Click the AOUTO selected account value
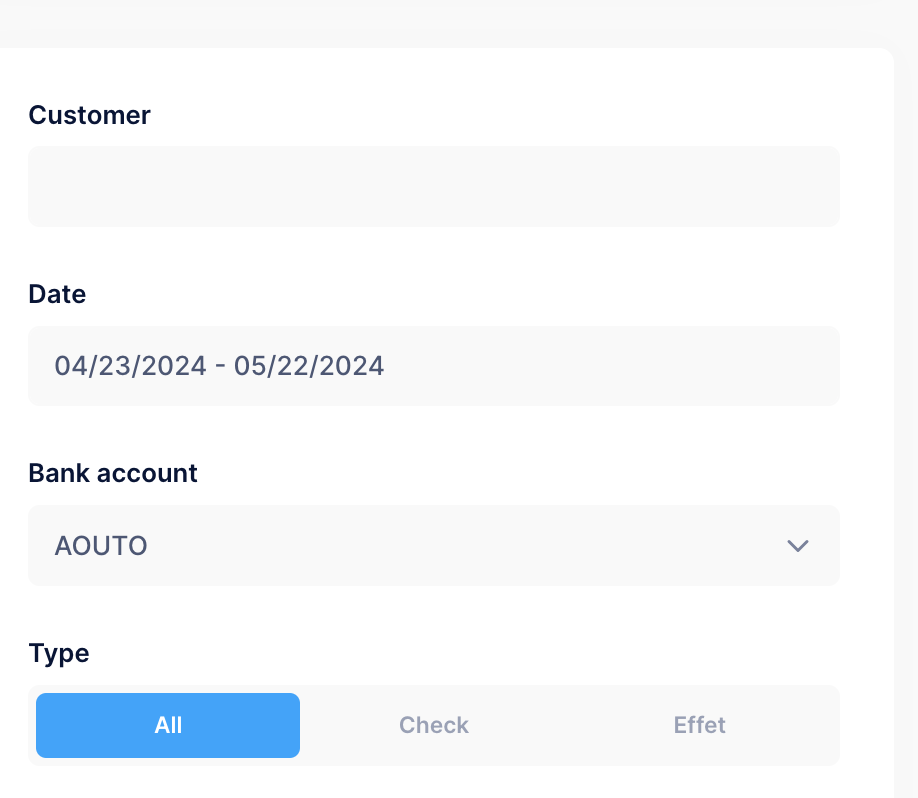The height and width of the screenshot is (798, 918). click(x=101, y=546)
